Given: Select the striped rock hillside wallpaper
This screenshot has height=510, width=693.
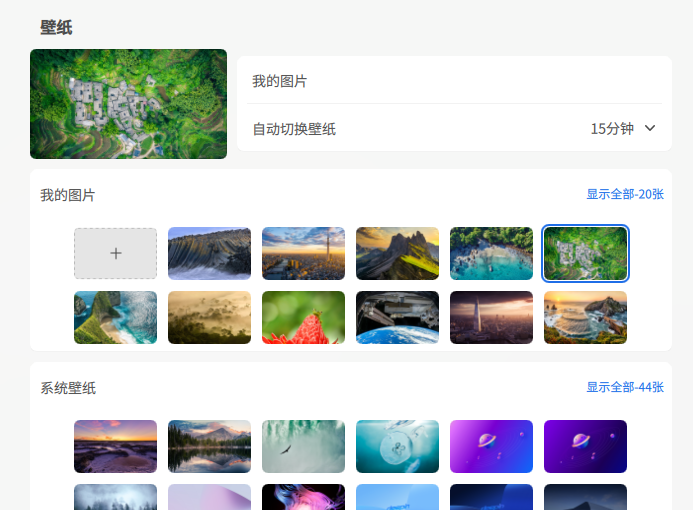Looking at the screenshot, I should [209, 253].
